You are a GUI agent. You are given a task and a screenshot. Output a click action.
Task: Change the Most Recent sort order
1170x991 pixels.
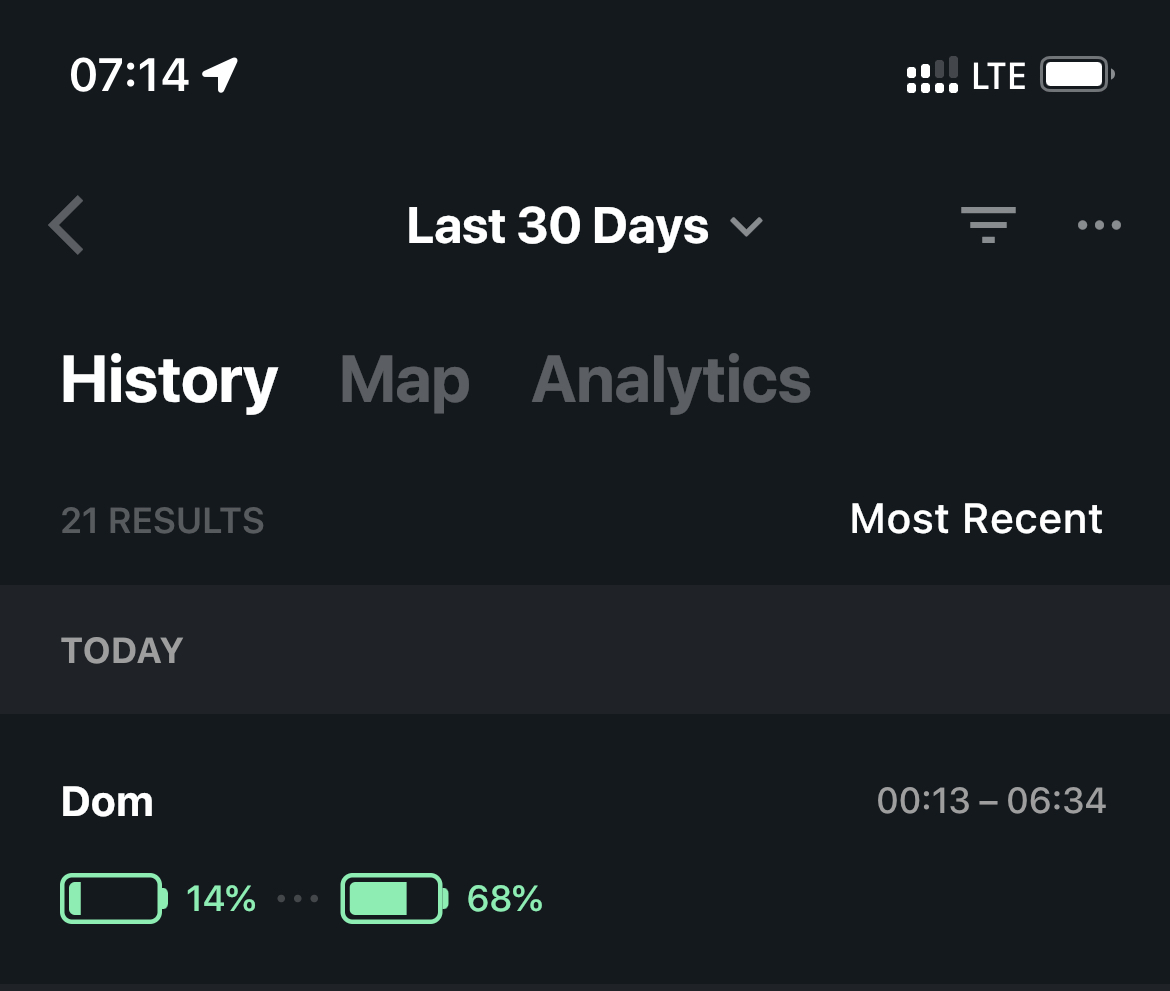[x=976, y=519]
